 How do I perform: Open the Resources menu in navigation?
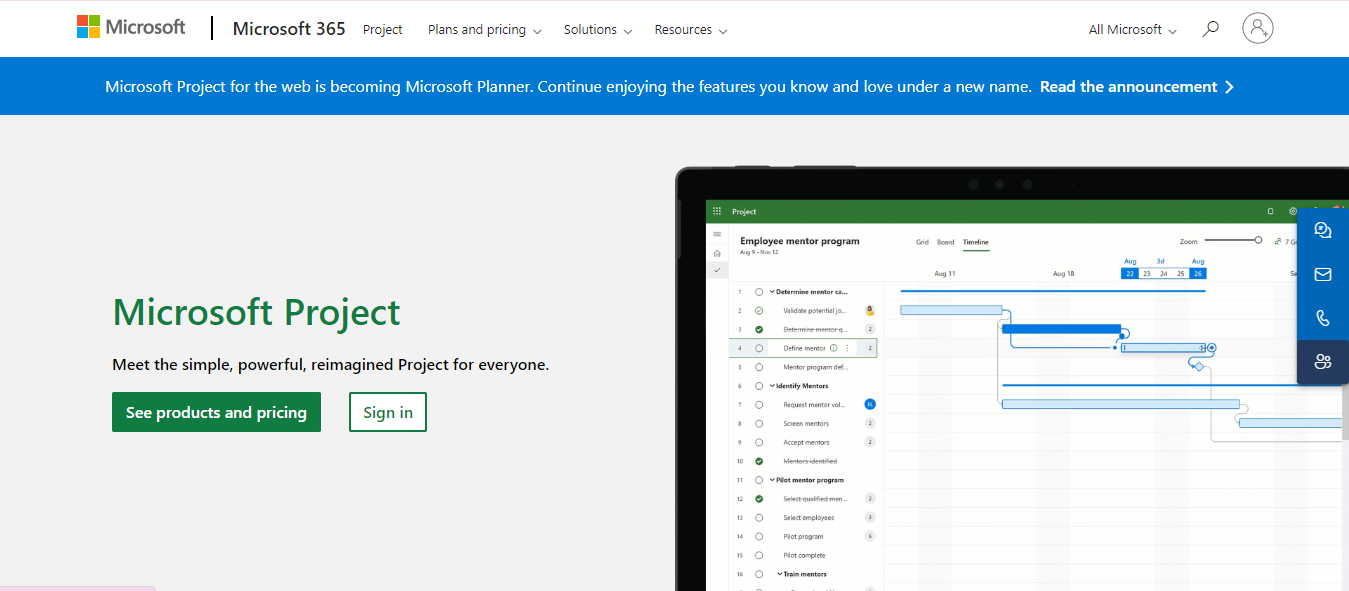(690, 30)
